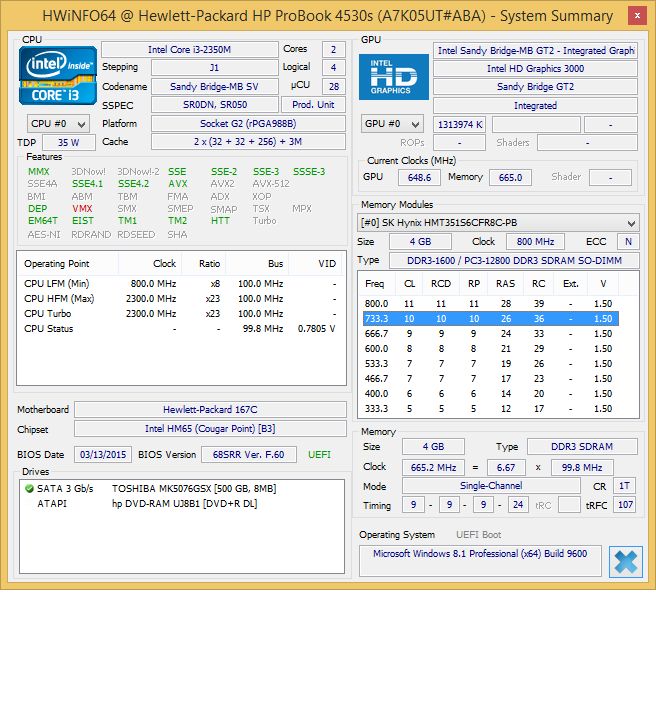The image size is (656, 720).
Task: Click the Intel HD Graphics 3000 field
Action: pyautogui.click(x=535, y=68)
